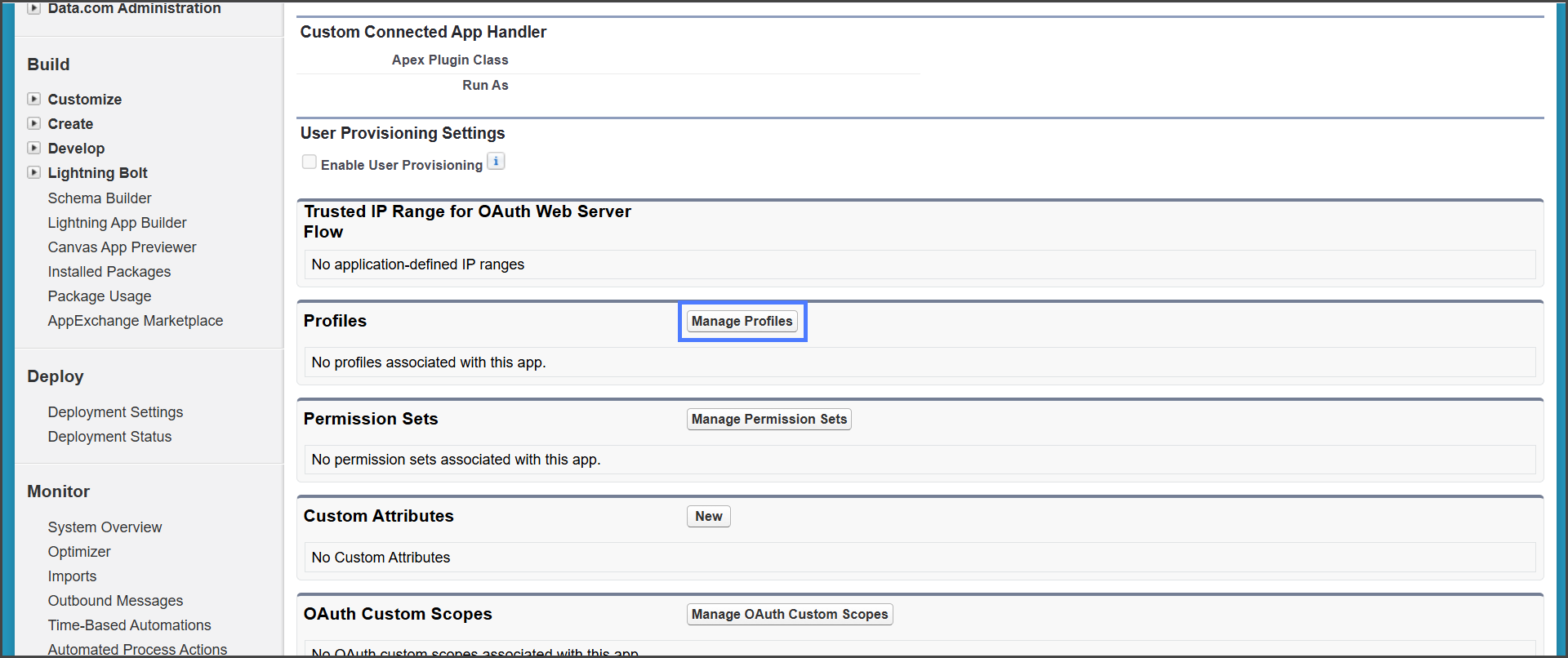Viewport: 1568px width, 658px height.
Task: Click Manage Permission Sets button
Action: pos(768,420)
